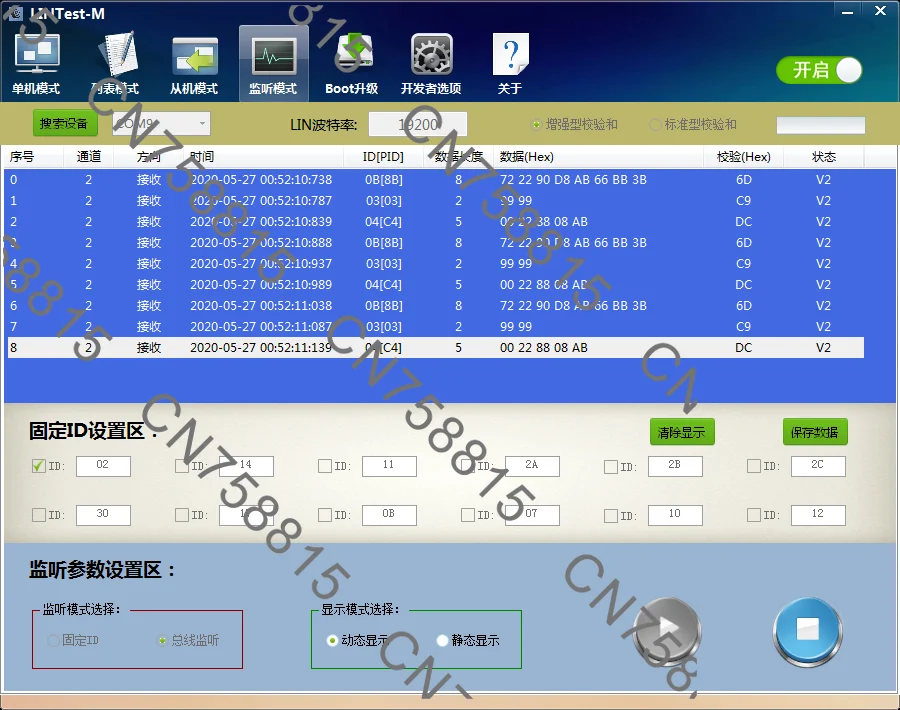Screen dimensions: 900x710
Task: Click the ID field containing 0B
Action: 389,515
